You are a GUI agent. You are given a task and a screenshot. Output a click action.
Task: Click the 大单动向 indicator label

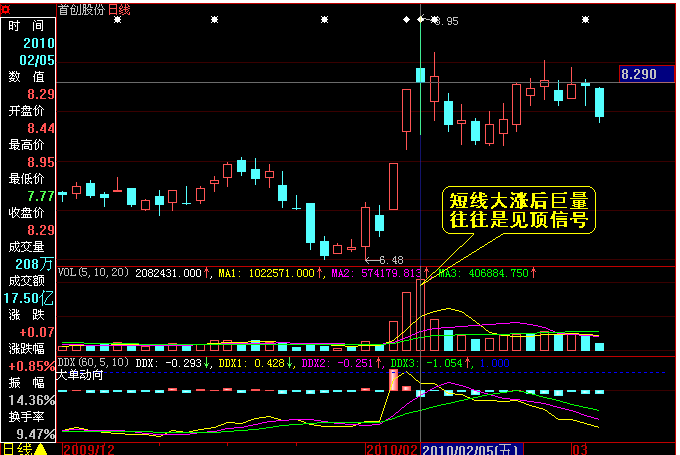pyautogui.click(x=80, y=375)
